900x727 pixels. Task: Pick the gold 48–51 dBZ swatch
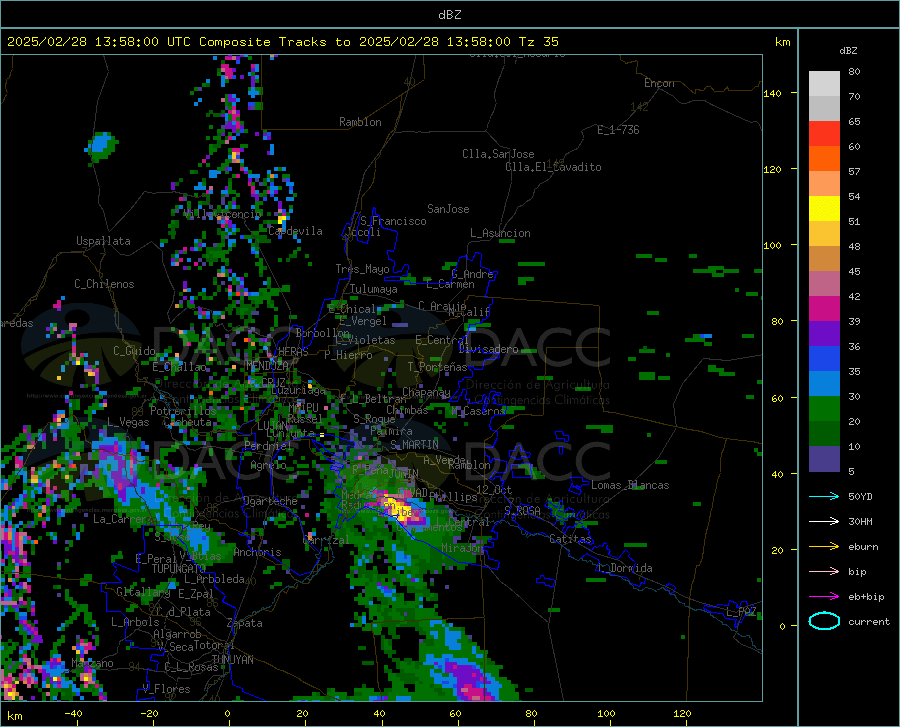[x=824, y=234]
